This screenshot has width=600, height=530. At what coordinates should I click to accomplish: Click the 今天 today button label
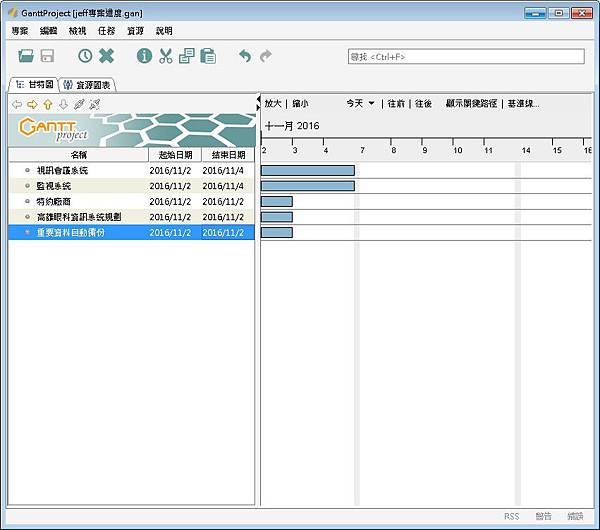point(355,103)
